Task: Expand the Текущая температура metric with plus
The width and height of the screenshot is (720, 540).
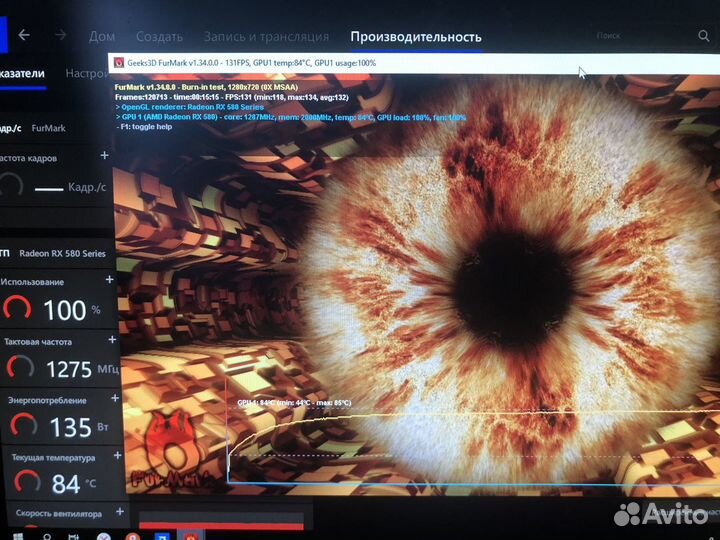Action: click(118, 455)
